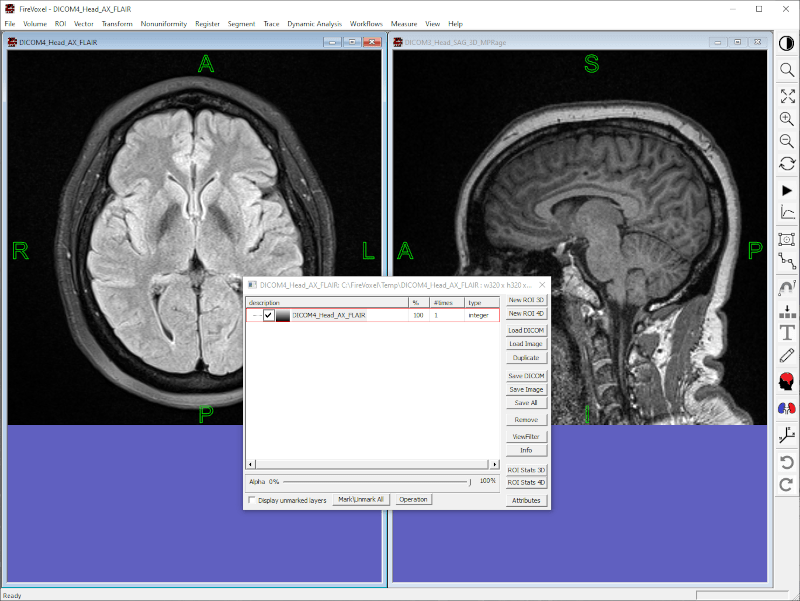Click the play arrow icon
Screen dimensions: 800x601
click(787, 190)
